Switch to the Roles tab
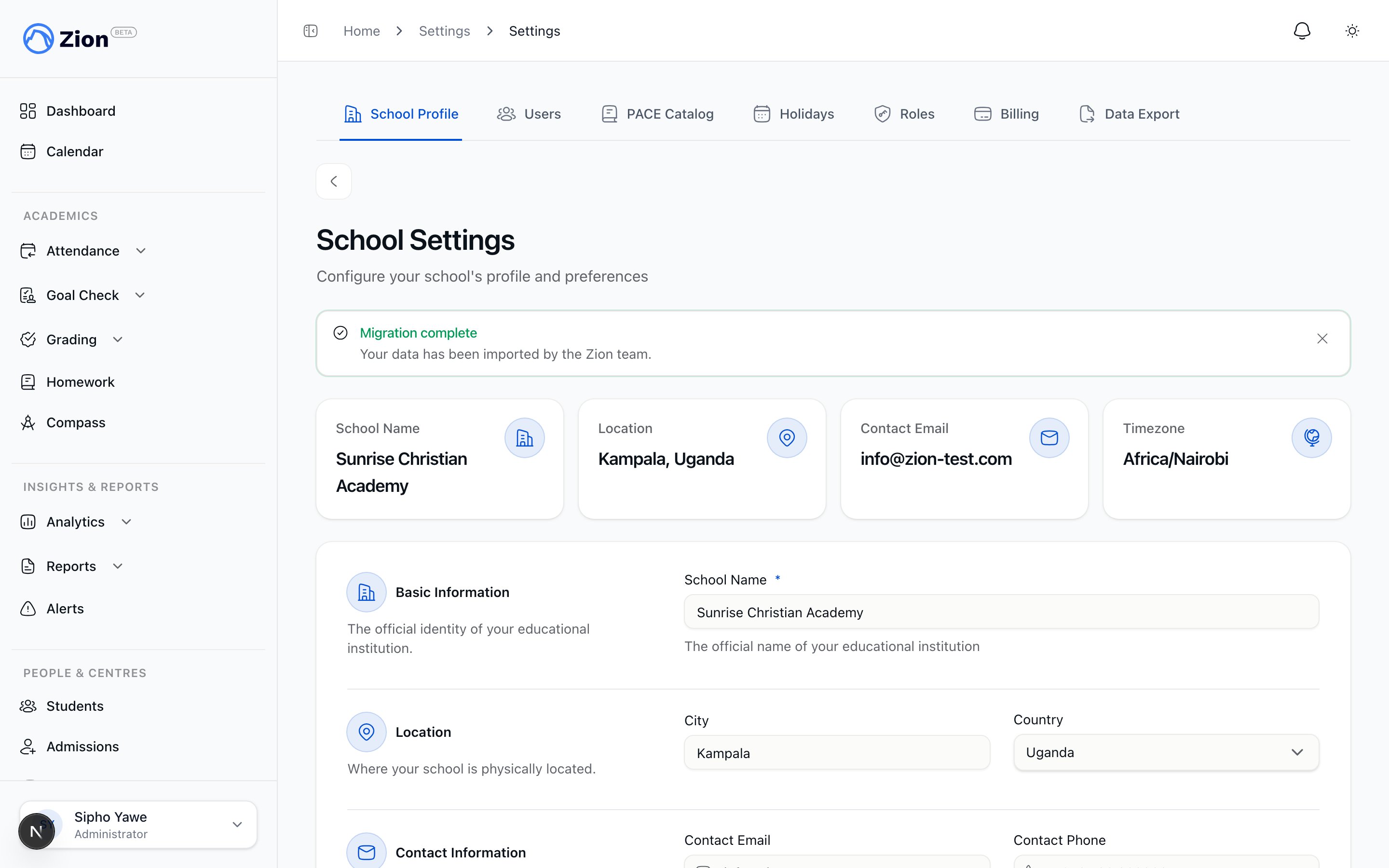This screenshot has height=868, width=1389. [904, 114]
